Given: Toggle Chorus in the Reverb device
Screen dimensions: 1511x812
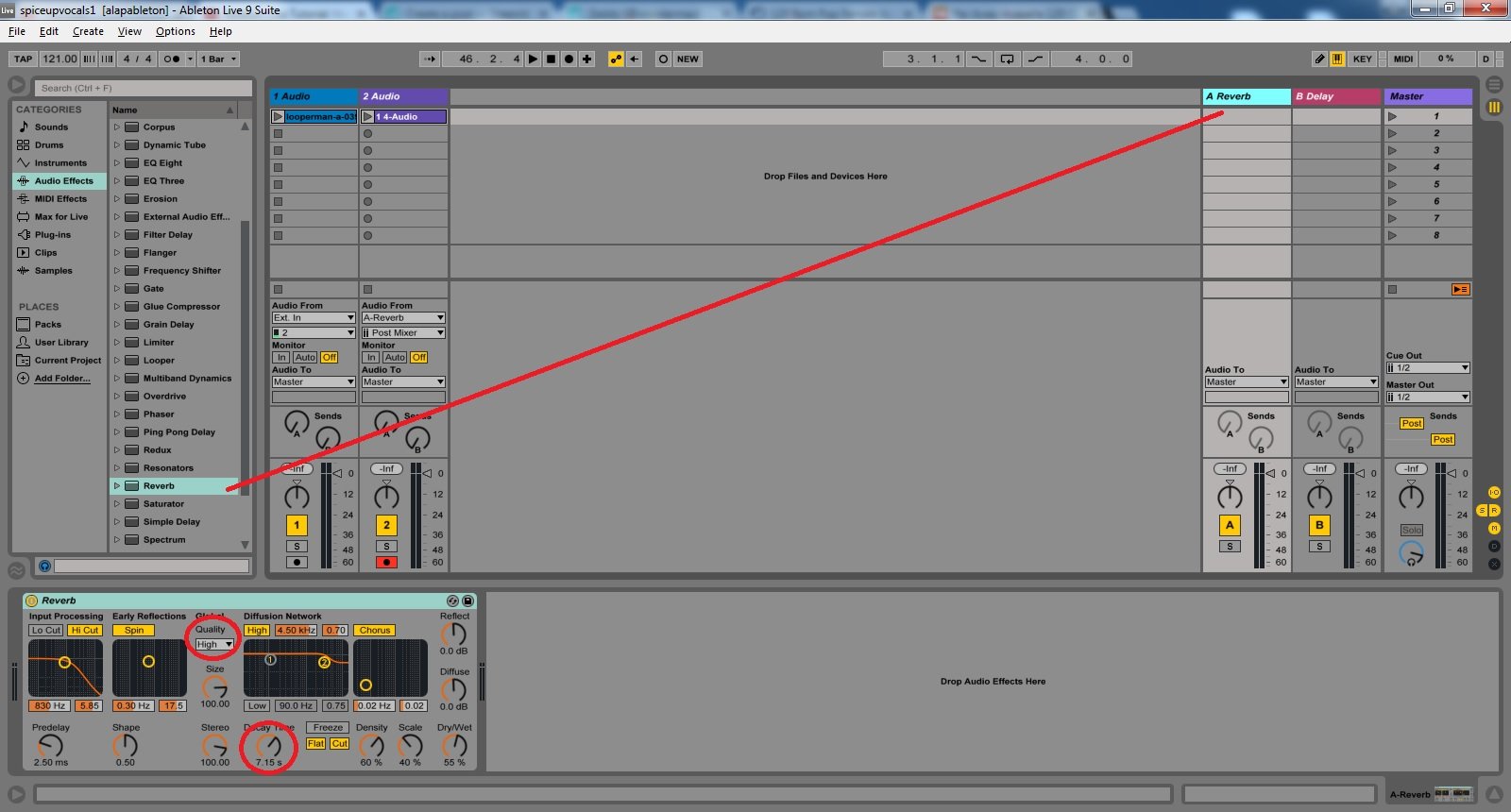Looking at the screenshot, I should pos(375,631).
